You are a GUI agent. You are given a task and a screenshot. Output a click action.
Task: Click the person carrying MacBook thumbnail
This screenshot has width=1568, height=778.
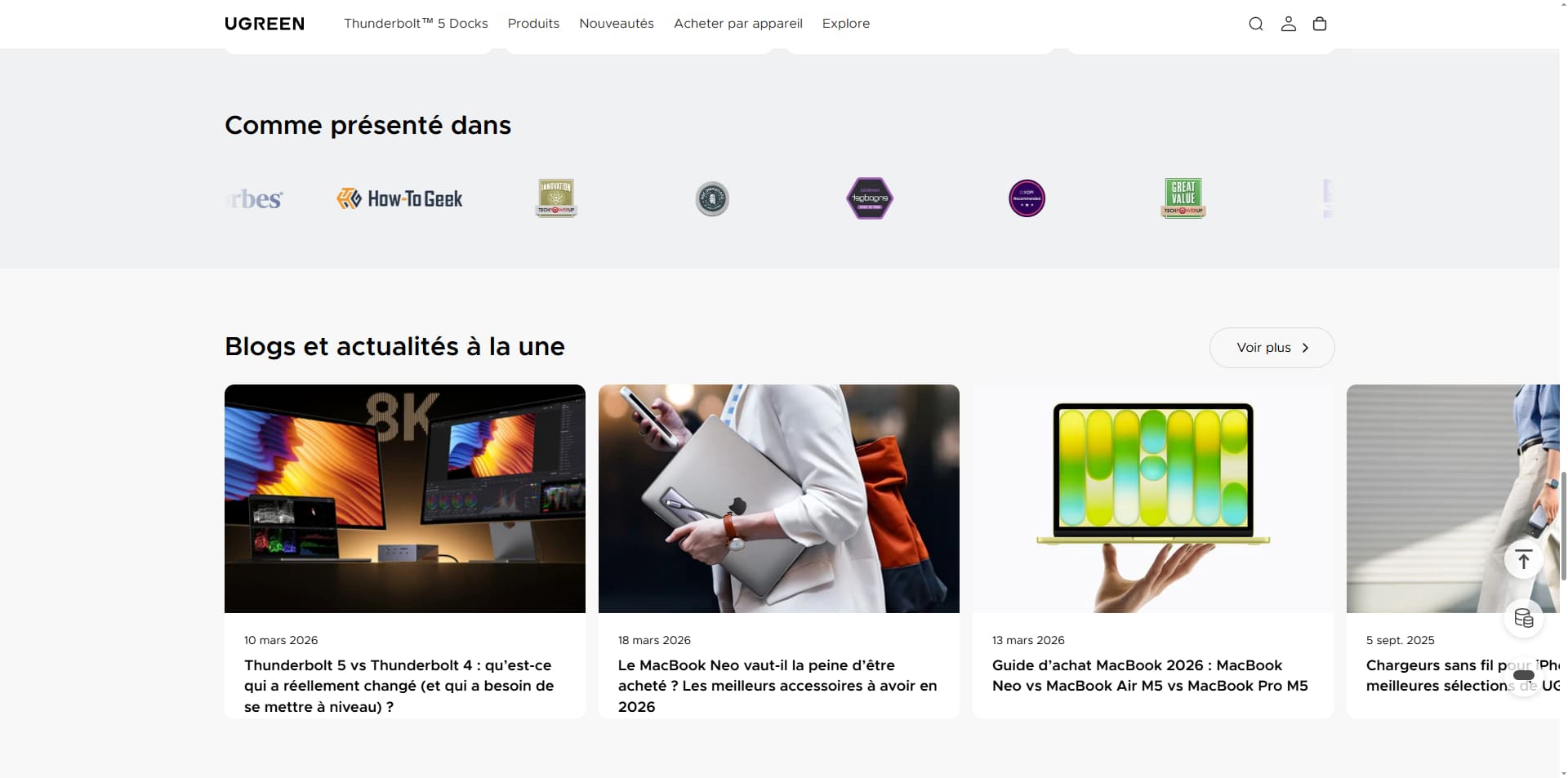pos(779,499)
